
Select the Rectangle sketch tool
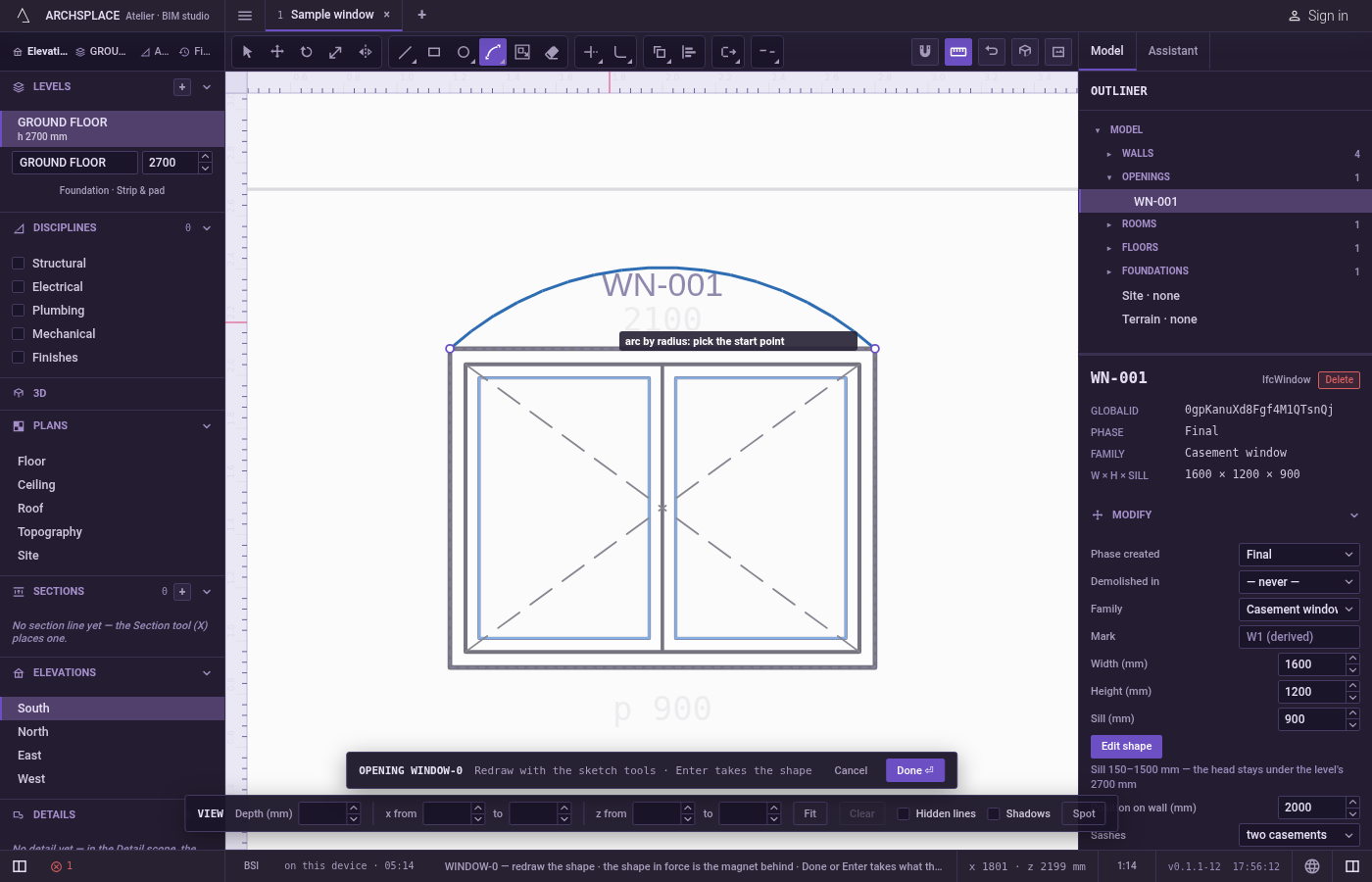point(434,52)
